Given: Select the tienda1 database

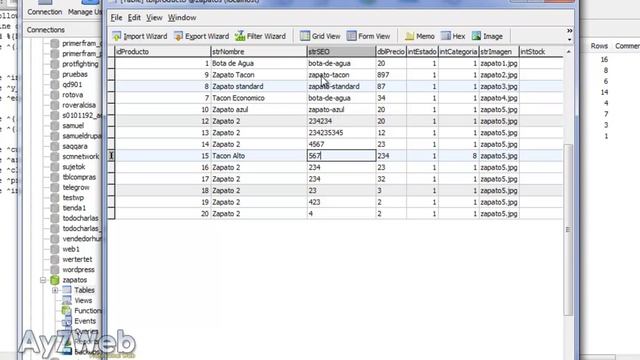Looking at the screenshot, I should tap(75, 208).
